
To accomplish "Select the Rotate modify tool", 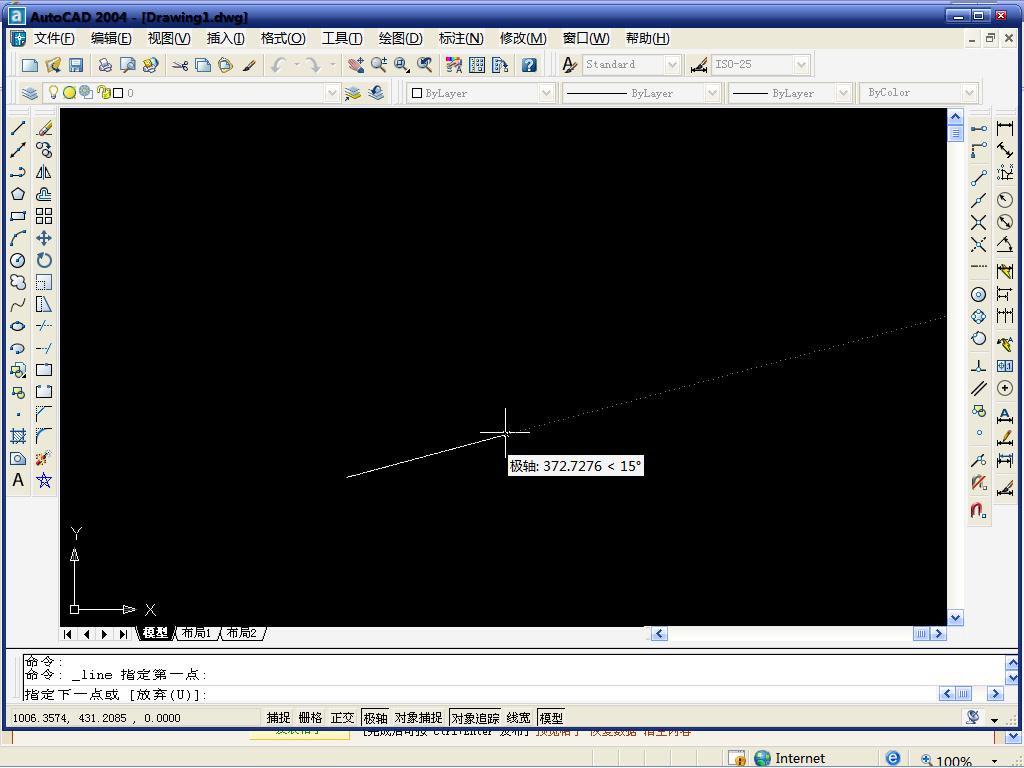I will [44, 261].
